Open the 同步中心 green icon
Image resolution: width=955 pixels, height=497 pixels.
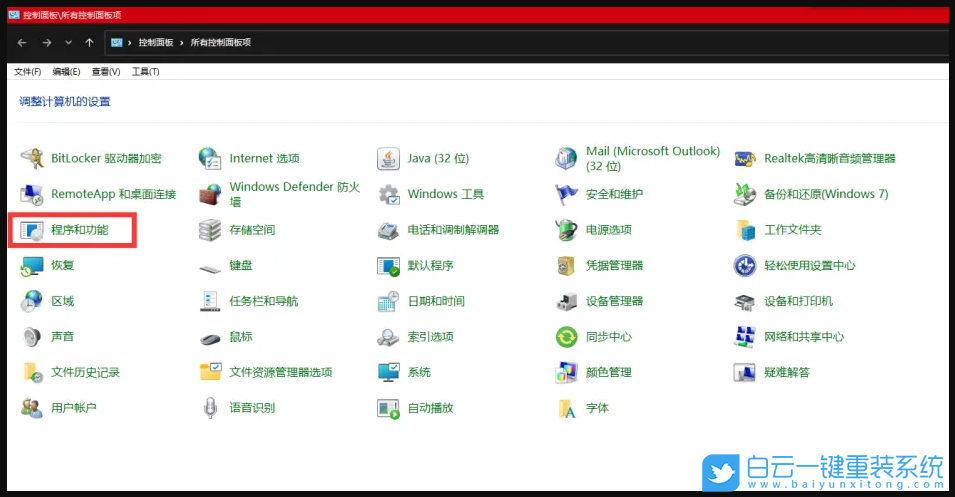[566, 337]
